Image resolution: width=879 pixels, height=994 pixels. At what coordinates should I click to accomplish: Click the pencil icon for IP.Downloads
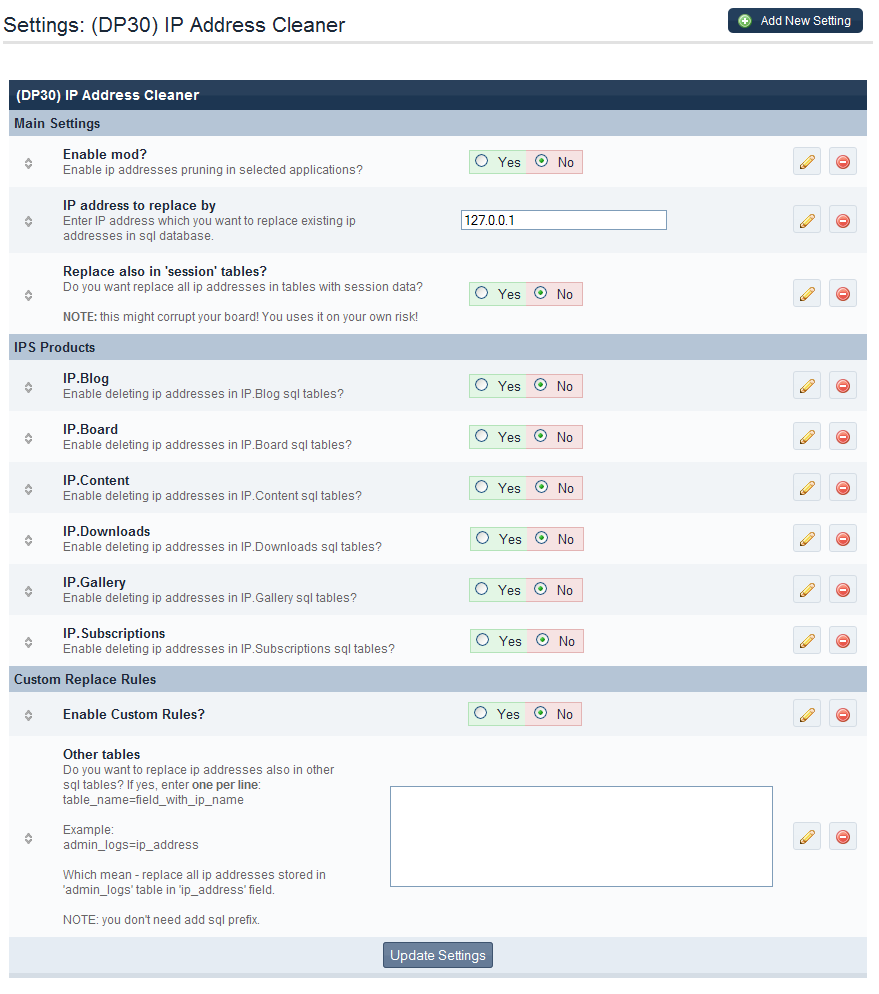coord(807,539)
